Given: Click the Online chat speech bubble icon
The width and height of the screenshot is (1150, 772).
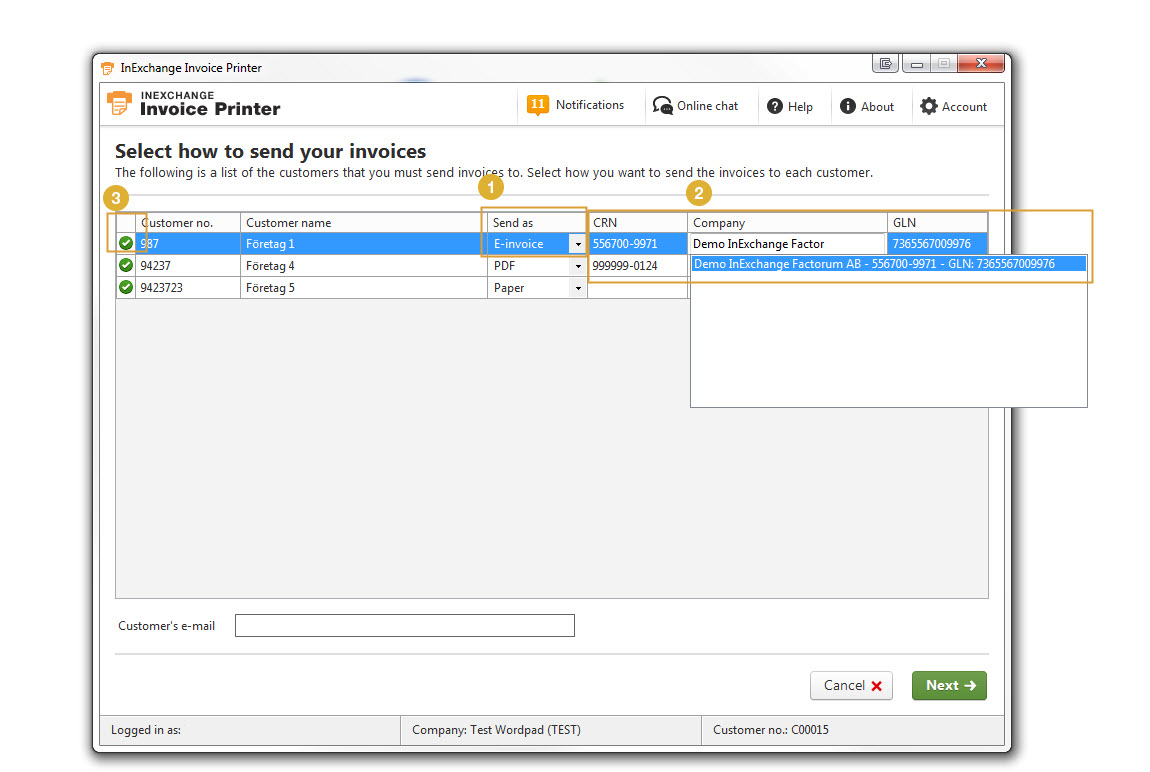Looking at the screenshot, I should click(x=662, y=106).
